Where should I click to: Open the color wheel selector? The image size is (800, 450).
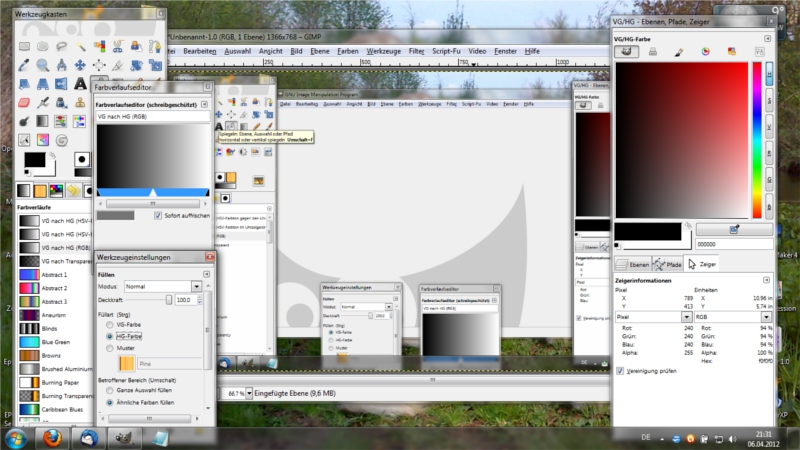[706, 52]
